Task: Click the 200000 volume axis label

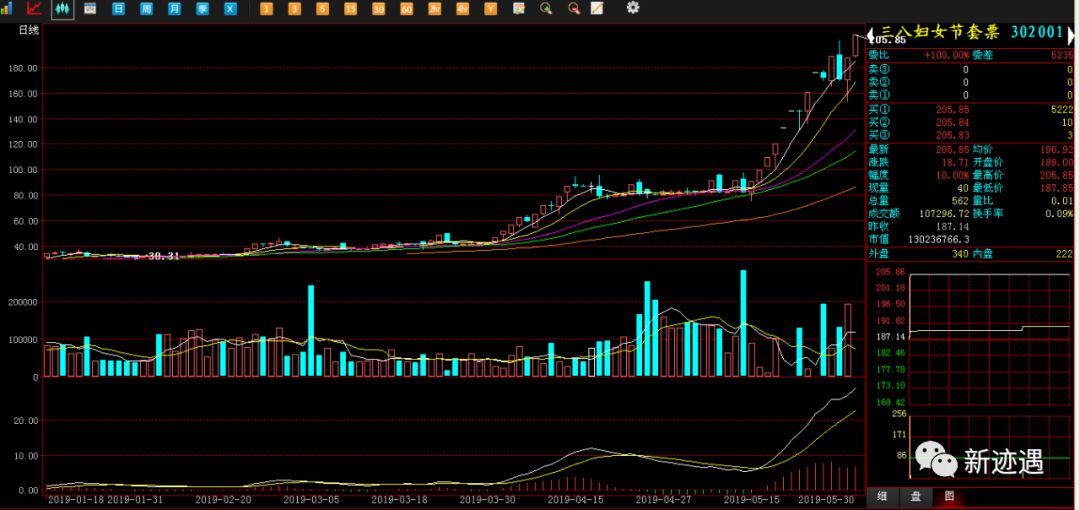Action: pos(24,302)
